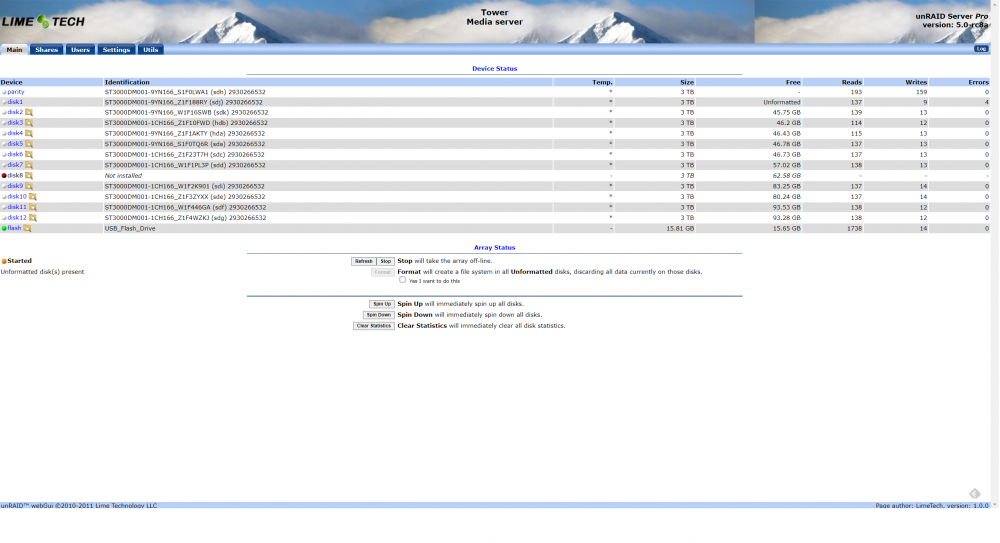
Task: Open the disk9 device link
Action: point(15,186)
